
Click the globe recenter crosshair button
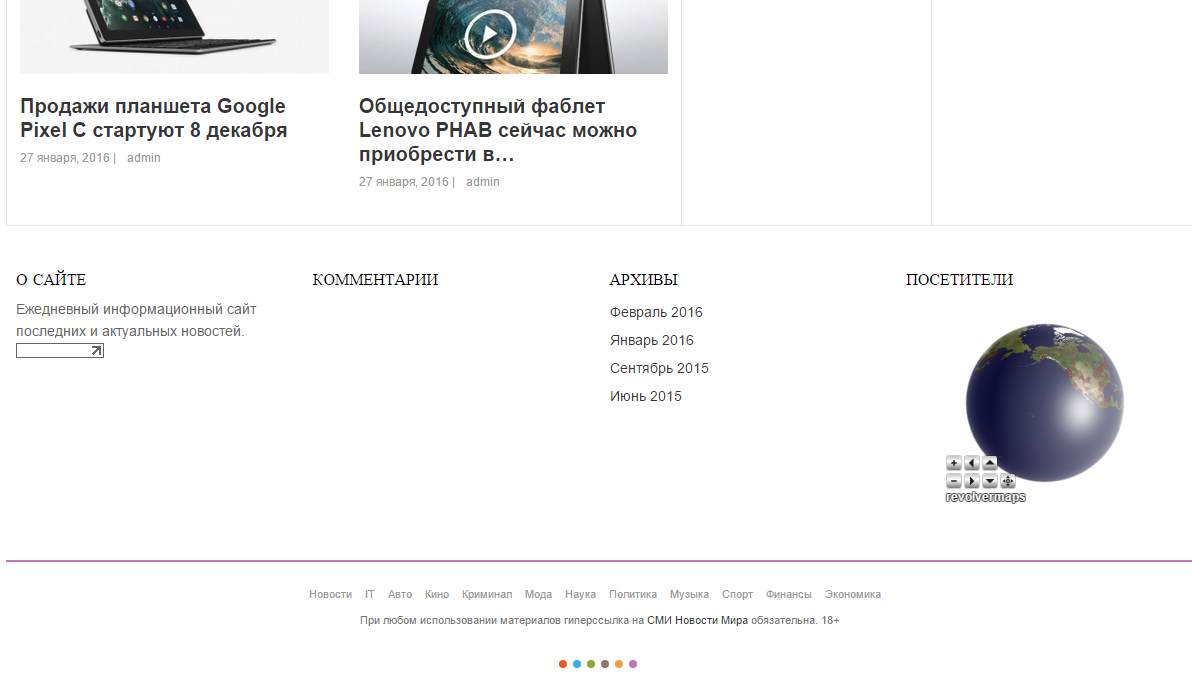1008,481
